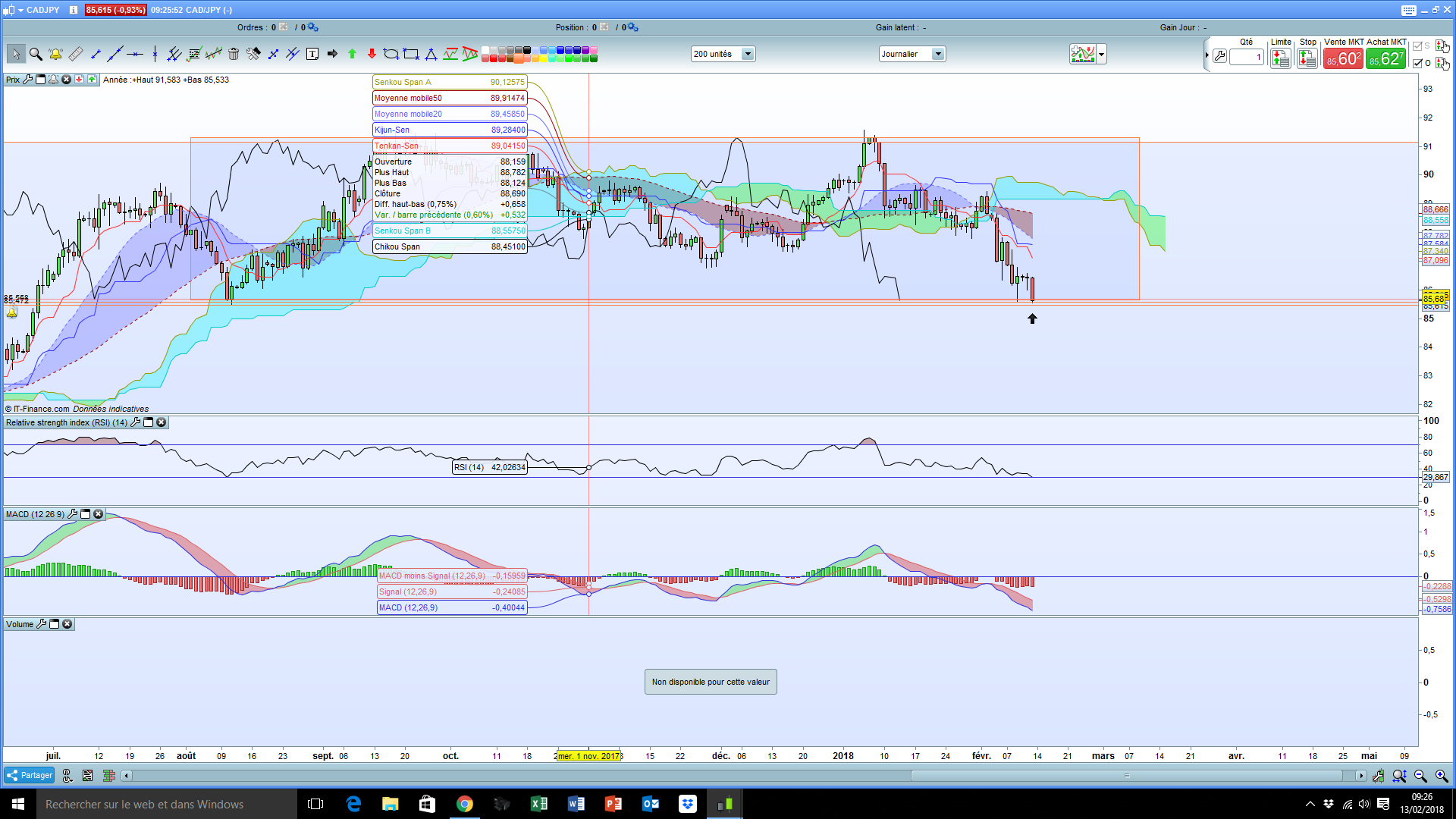The image size is (1456, 819).
Task: Insert a red down arrow marker
Action: pos(372,54)
